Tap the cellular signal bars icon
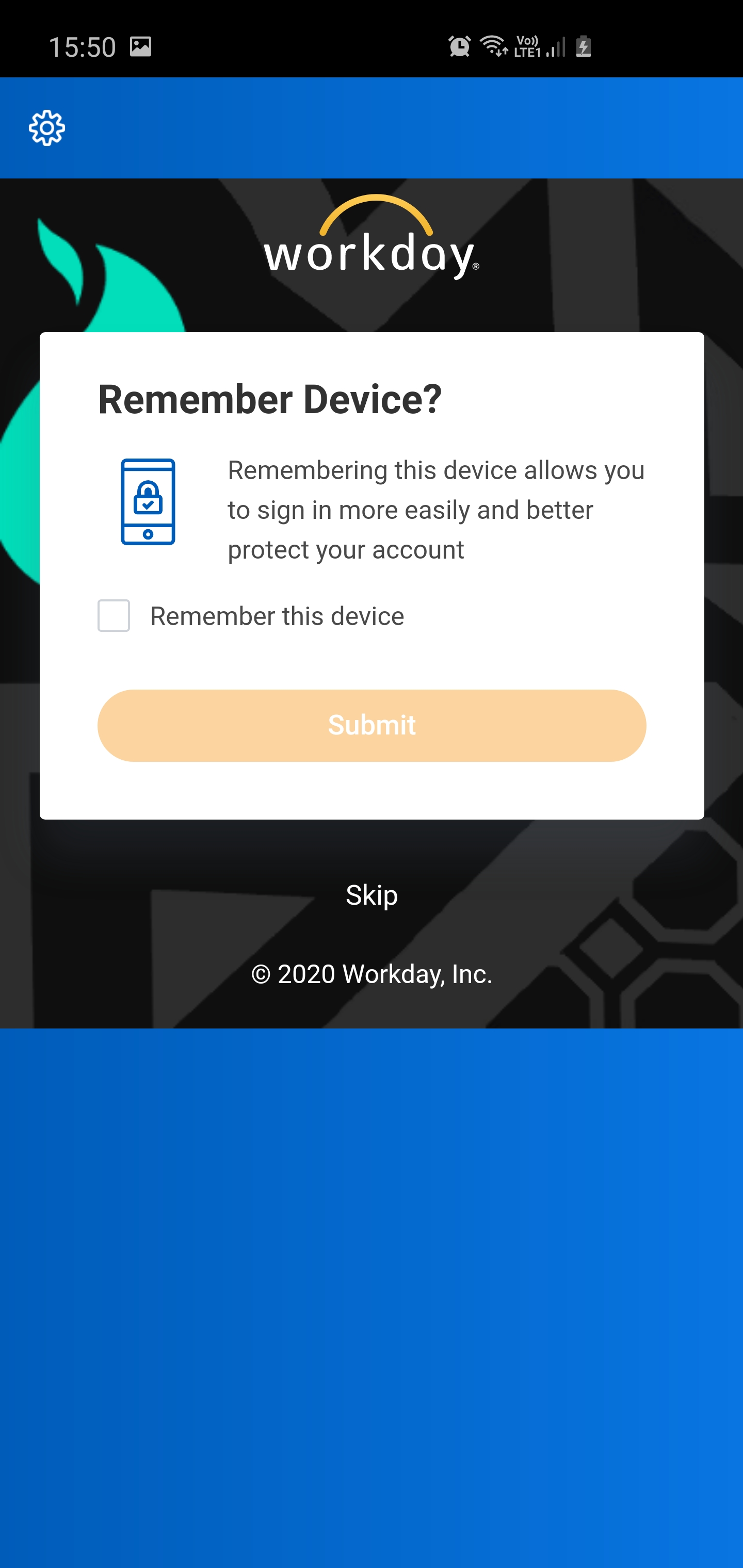 point(555,46)
